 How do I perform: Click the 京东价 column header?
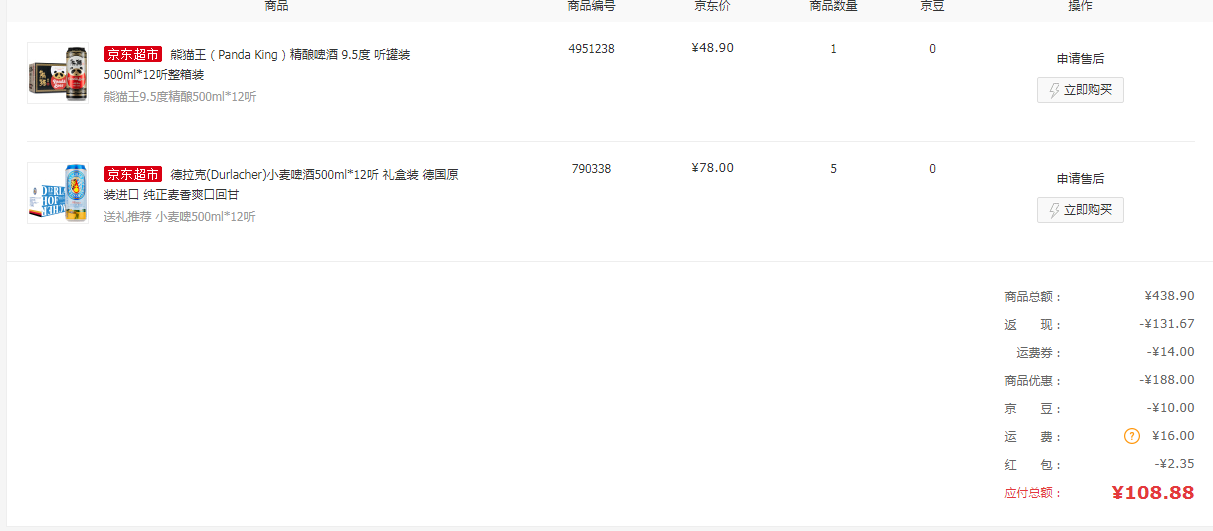click(x=713, y=6)
